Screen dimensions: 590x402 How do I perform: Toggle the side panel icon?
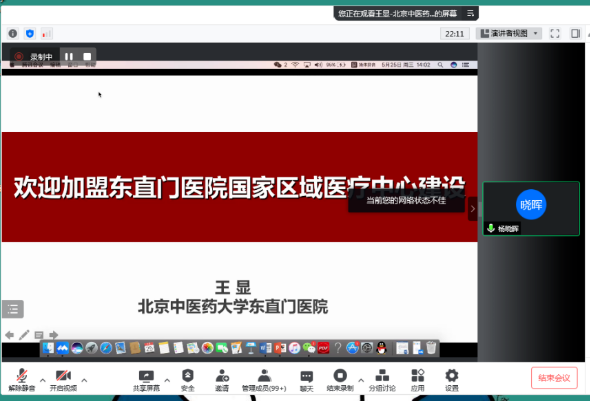[575, 34]
